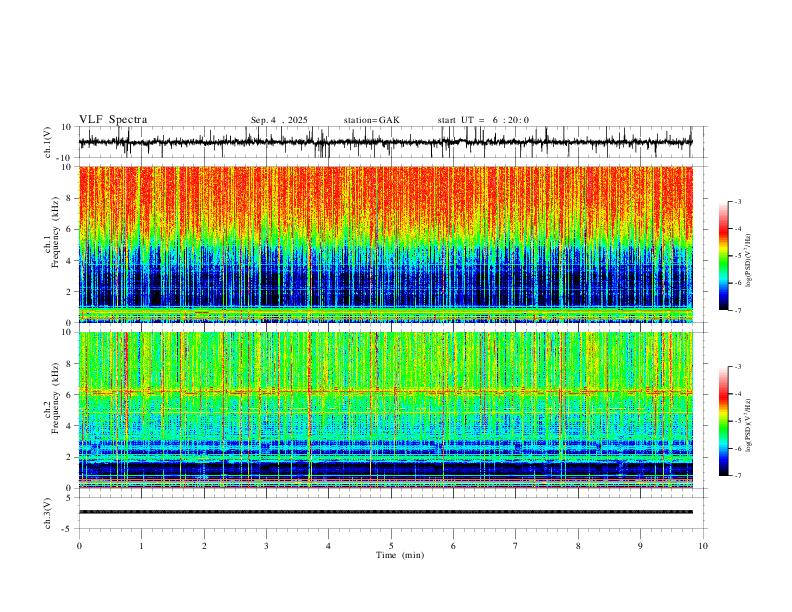Select the 'start UT = 6 : 20: 0' text

tap(483, 120)
